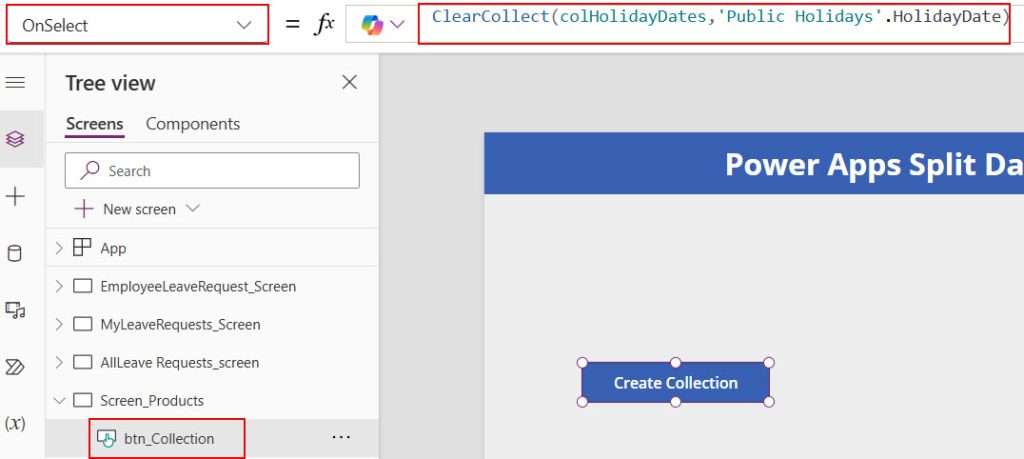
Task: Expand the EmployeeLeaveRequest_Screen node
Action: point(59,286)
